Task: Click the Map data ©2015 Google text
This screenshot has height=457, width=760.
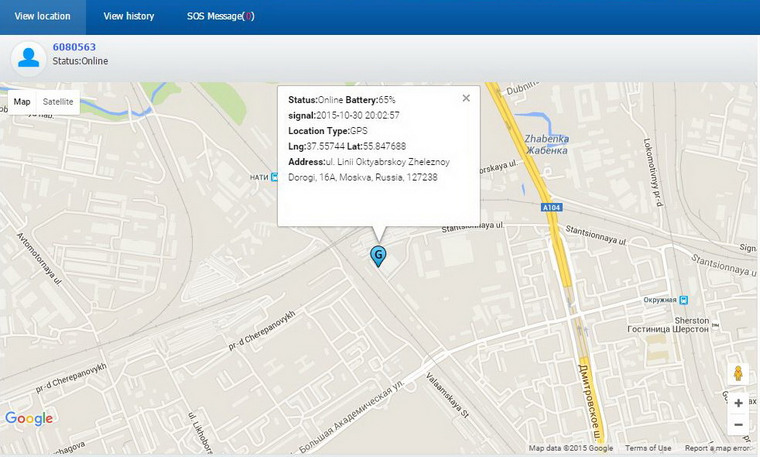Action: pyautogui.click(x=570, y=448)
